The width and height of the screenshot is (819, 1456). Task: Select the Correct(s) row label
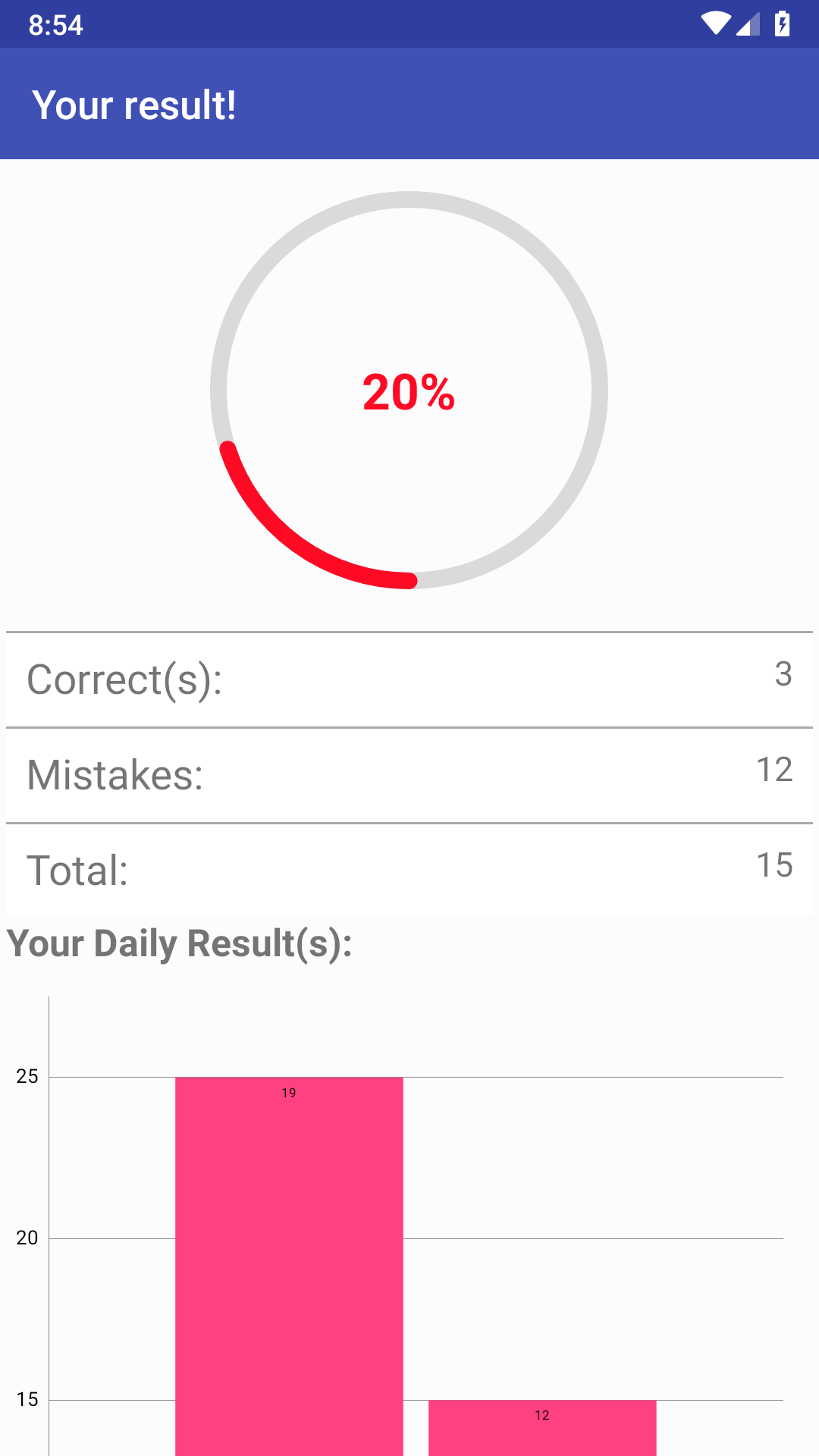click(x=124, y=679)
